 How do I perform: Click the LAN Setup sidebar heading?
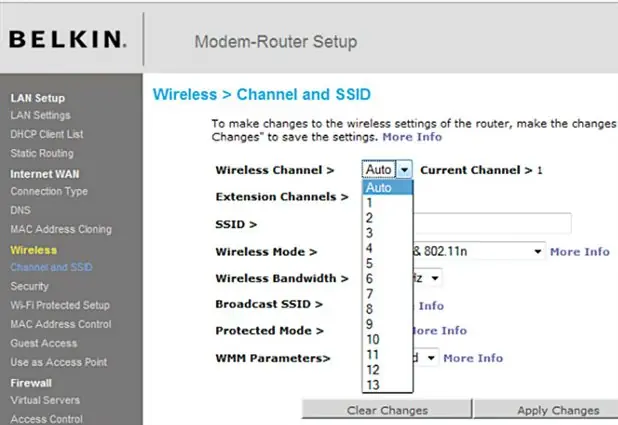38,98
